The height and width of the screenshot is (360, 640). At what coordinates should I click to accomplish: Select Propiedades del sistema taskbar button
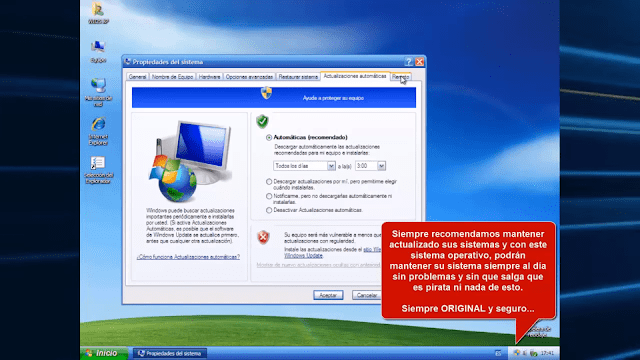[170, 353]
